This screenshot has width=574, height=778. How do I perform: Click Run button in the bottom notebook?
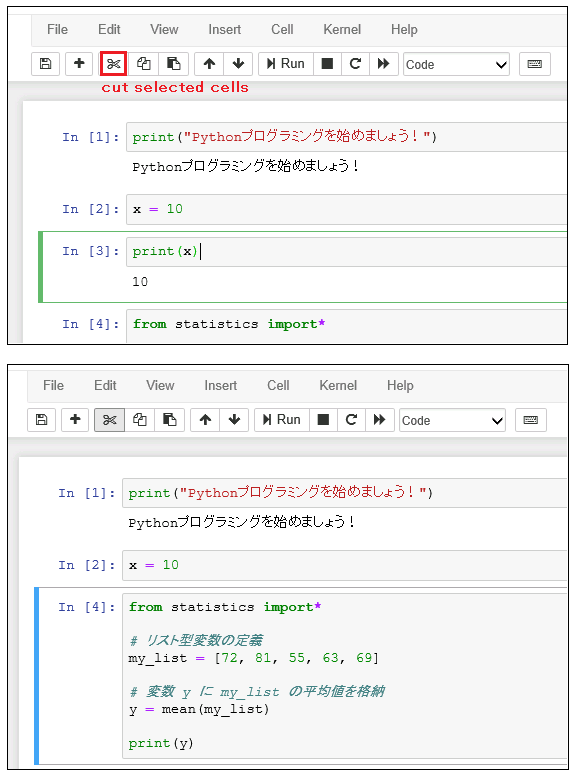point(282,420)
